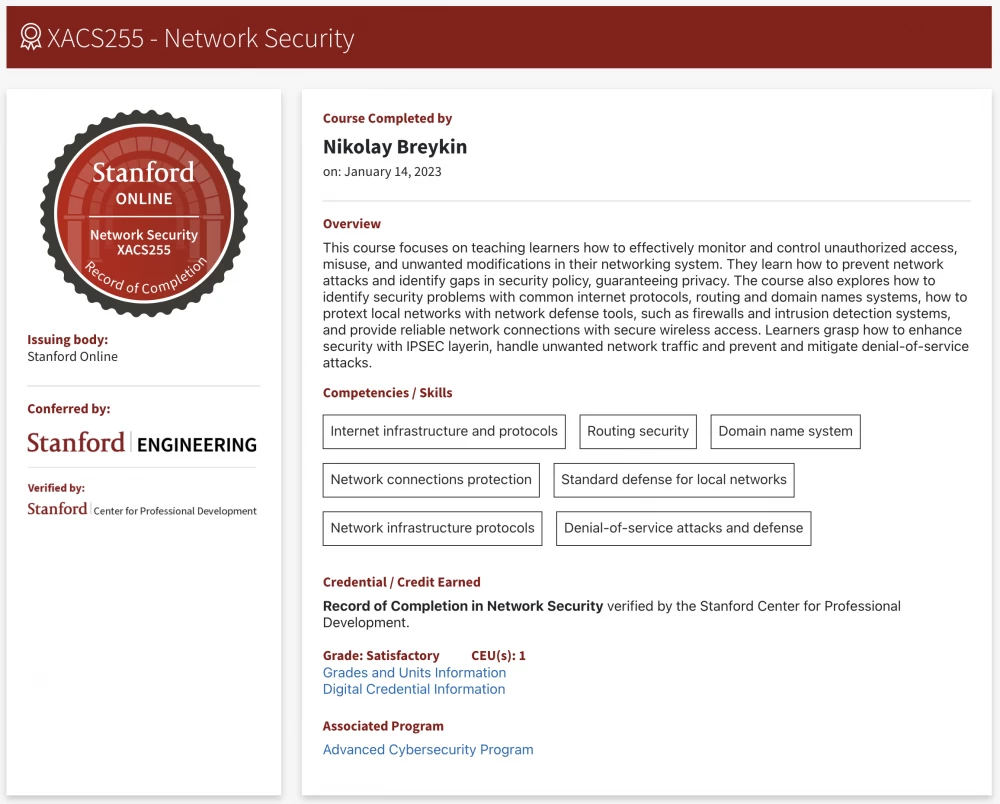Image resolution: width=1000 pixels, height=804 pixels.
Task: Click the Grade: Satisfactory text
Action: pyautogui.click(x=381, y=656)
